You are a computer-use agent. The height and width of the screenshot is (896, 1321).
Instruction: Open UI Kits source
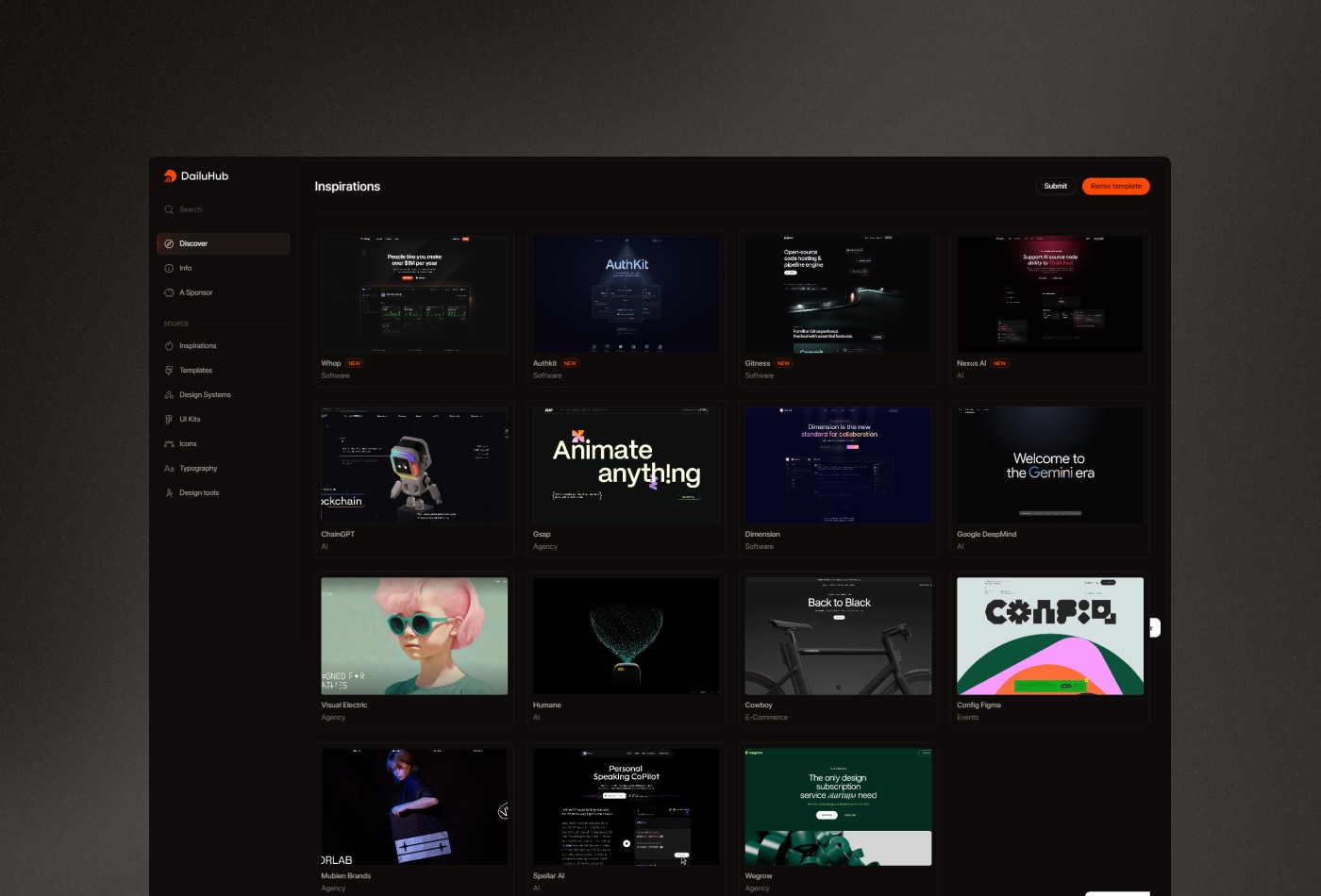coord(223,420)
